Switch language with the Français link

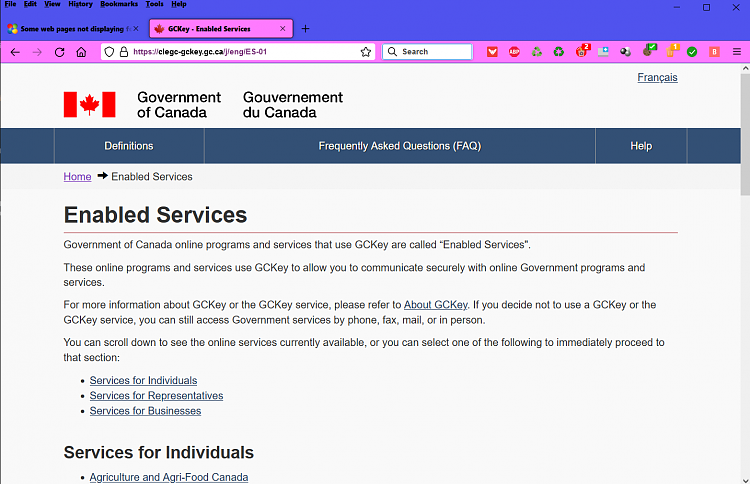pos(657,77)
